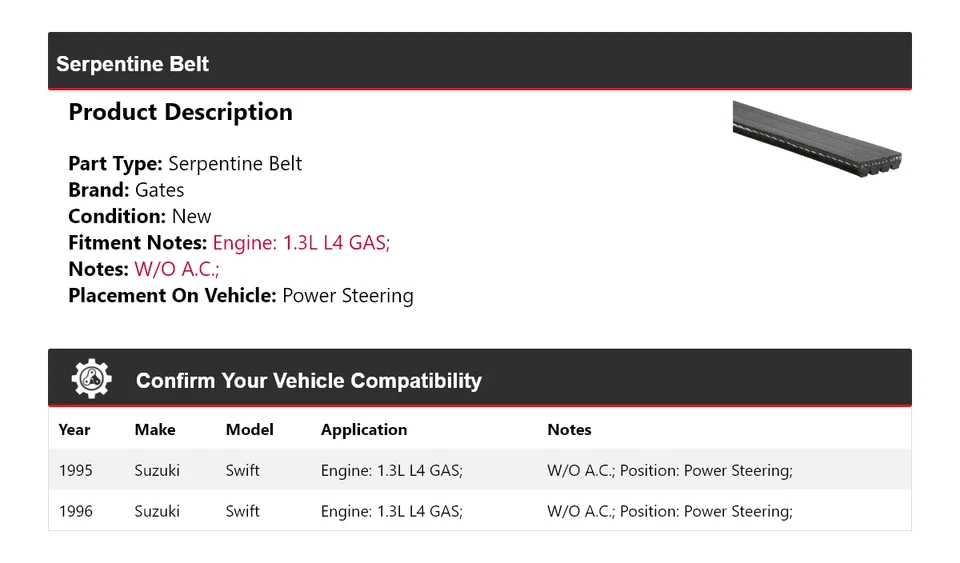Click Suzuki in the 1995 row
Screen dimensions: 960x563
[157, 470]
